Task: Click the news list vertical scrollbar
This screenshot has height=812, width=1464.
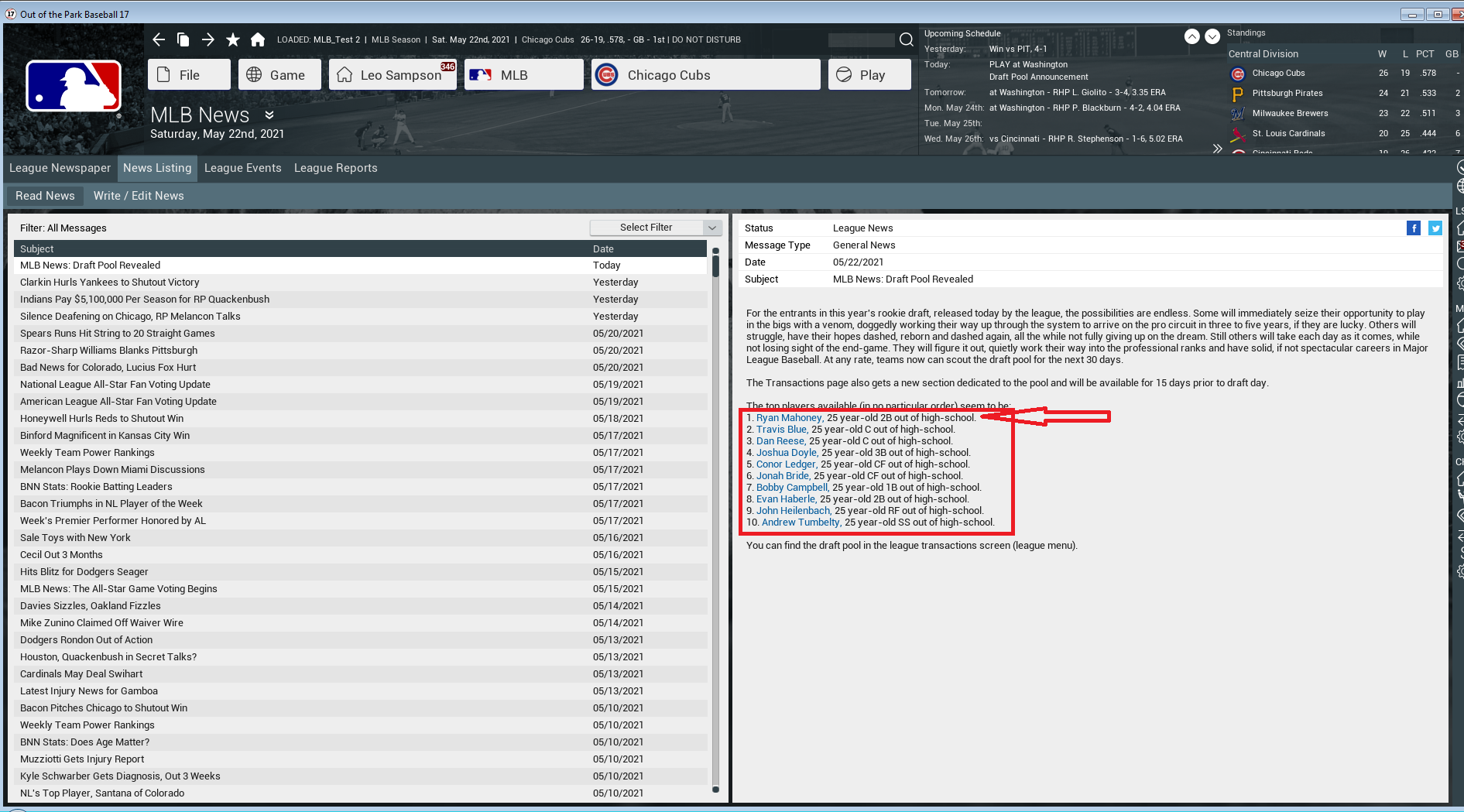Action: pos(715,519)
